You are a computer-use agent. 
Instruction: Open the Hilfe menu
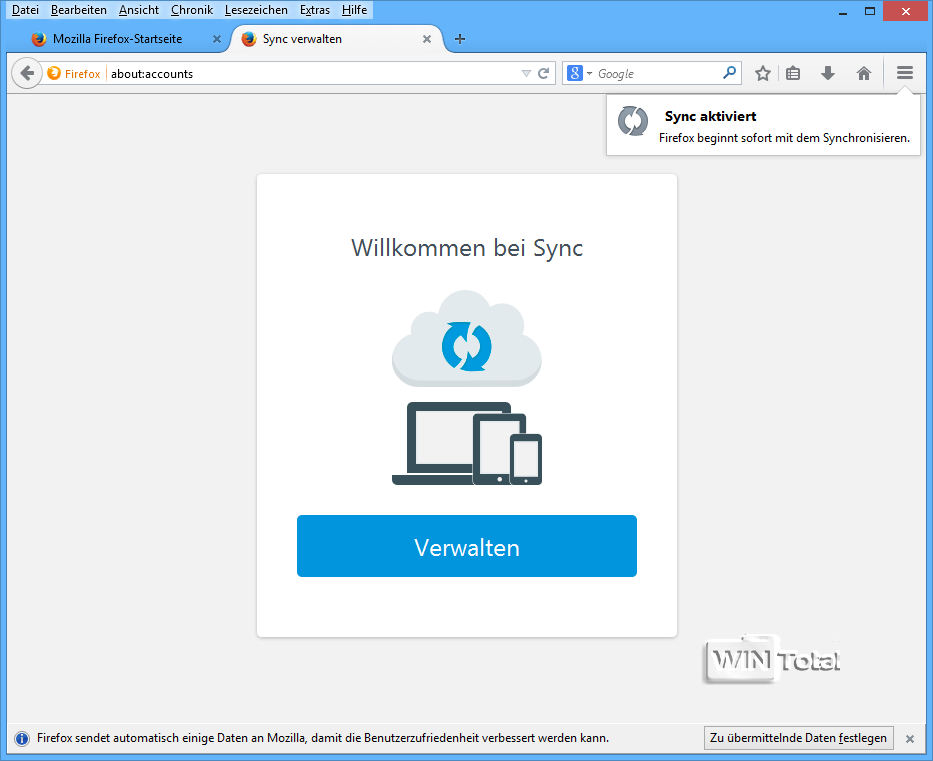(354, 10)
